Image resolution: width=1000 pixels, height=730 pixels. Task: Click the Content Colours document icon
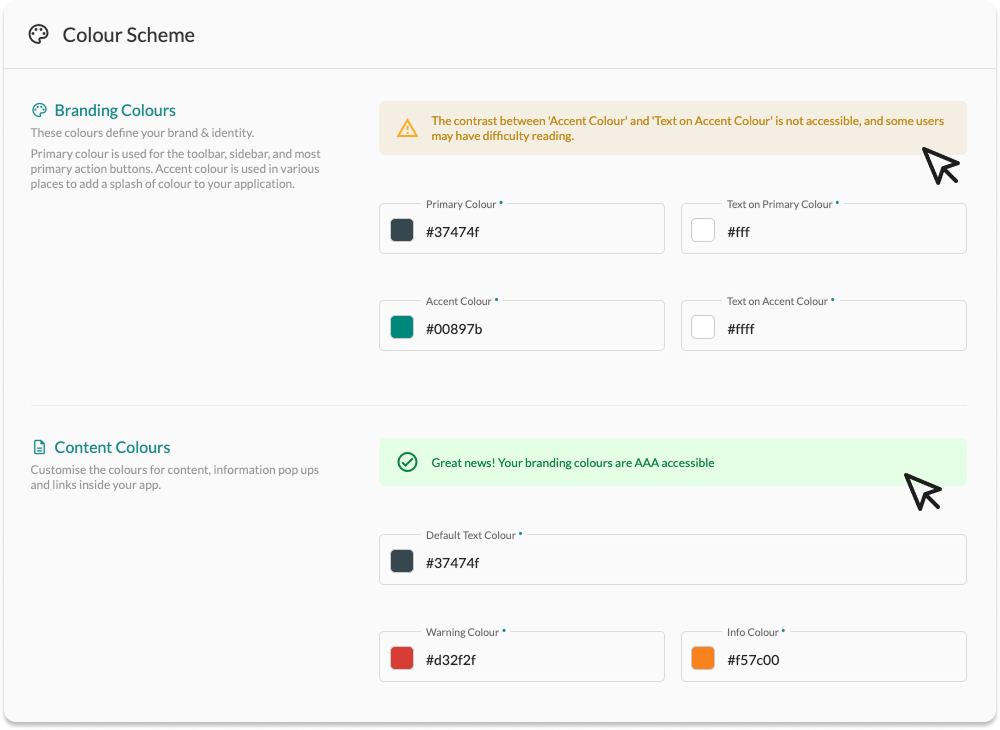pyautogui.click(x=39, y=447)
